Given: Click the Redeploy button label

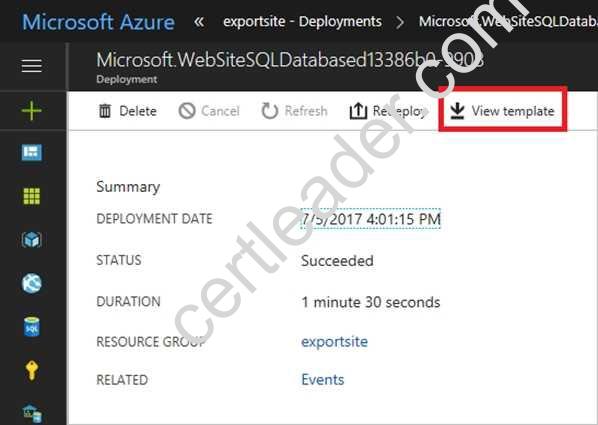Looking at the screenshot, I should tap(399, 111).
